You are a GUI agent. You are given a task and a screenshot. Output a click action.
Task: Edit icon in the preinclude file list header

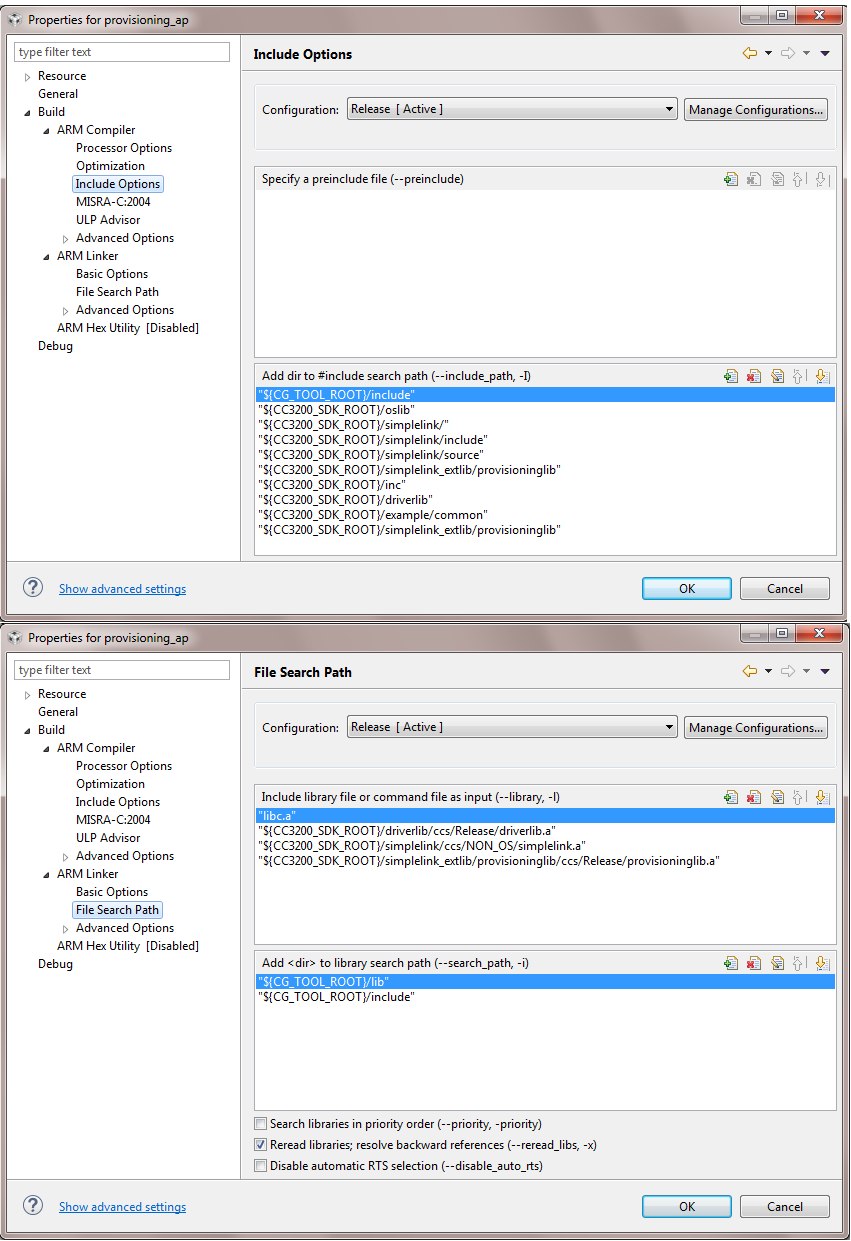click(x=777, y=180)
